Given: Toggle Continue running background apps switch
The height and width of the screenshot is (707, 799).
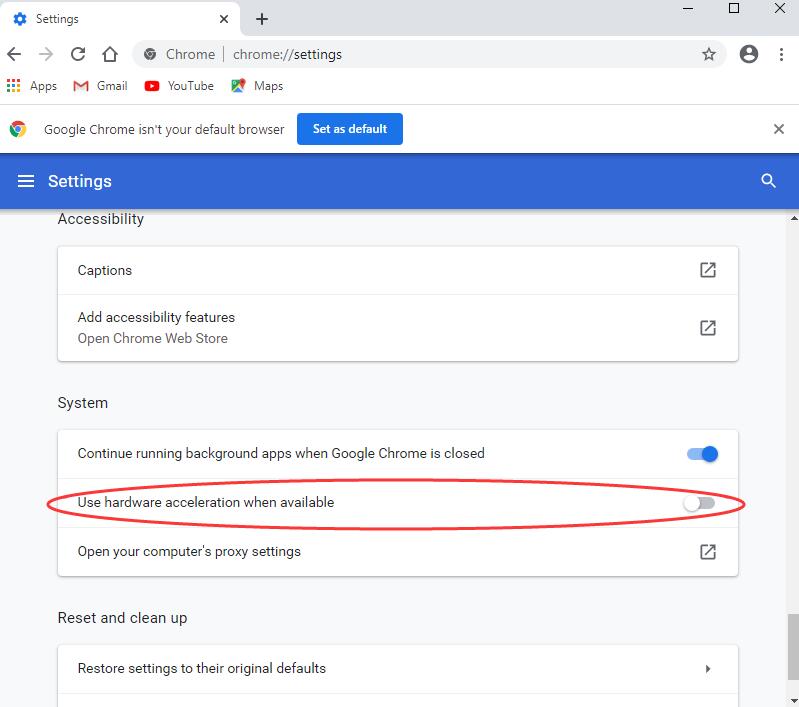Looking at the screenshot, I should [702, 454].
